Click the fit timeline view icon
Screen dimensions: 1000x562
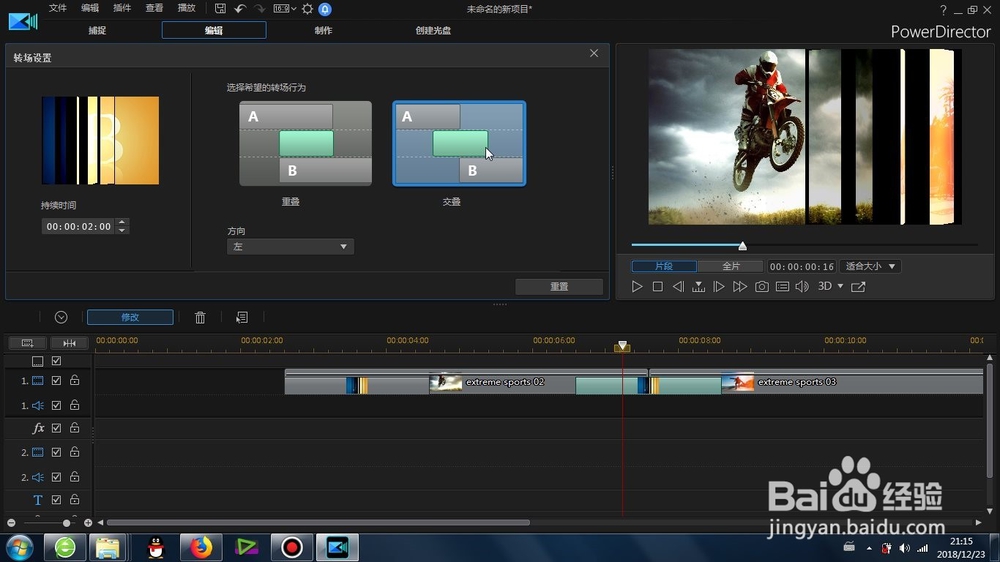[x=69, y=343]
